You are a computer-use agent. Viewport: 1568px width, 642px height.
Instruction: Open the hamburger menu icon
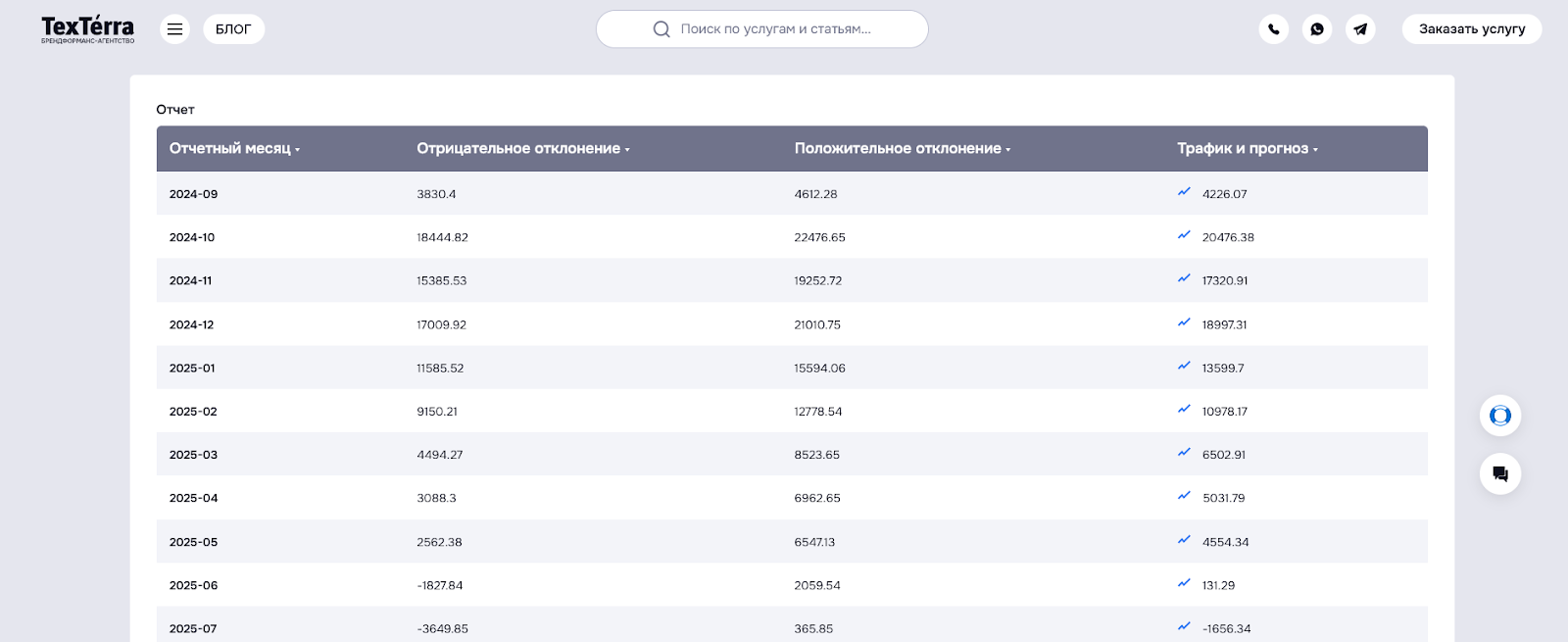click(174, 29)
